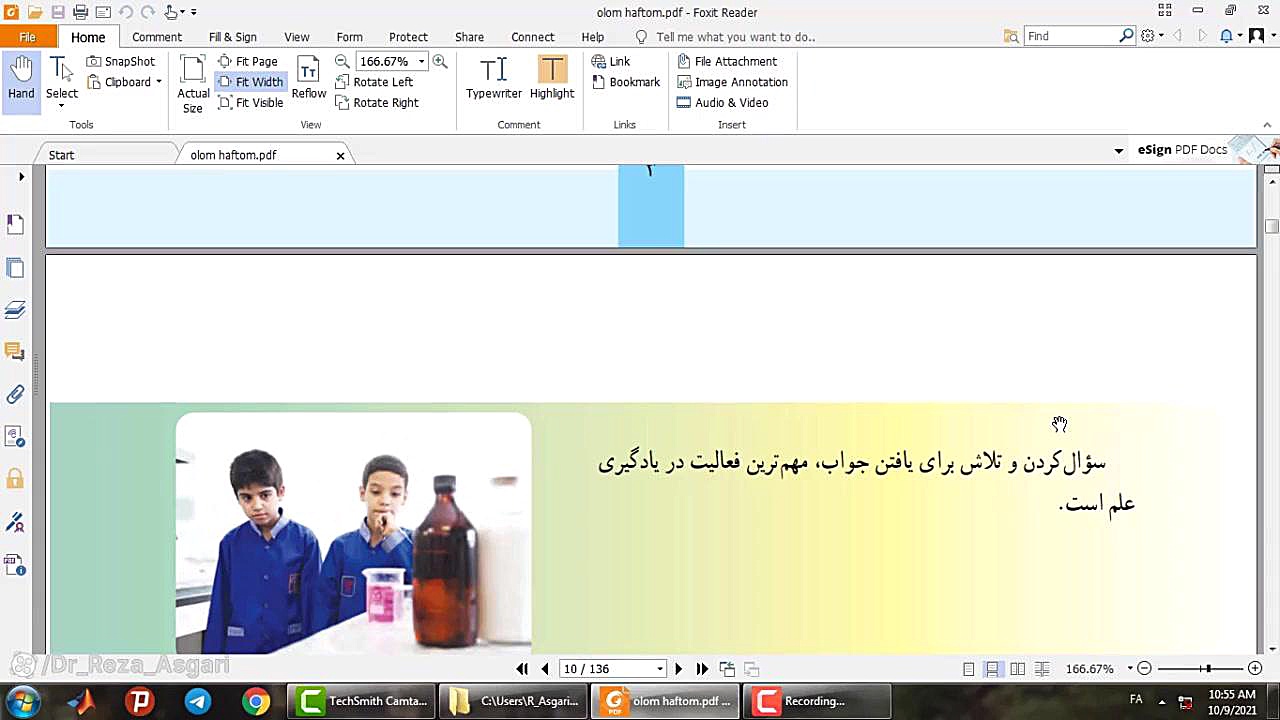This screenshot has width=1280, height=720.
Task: Open the zoom percentage dropdown in ribbon
Action: 421,61
